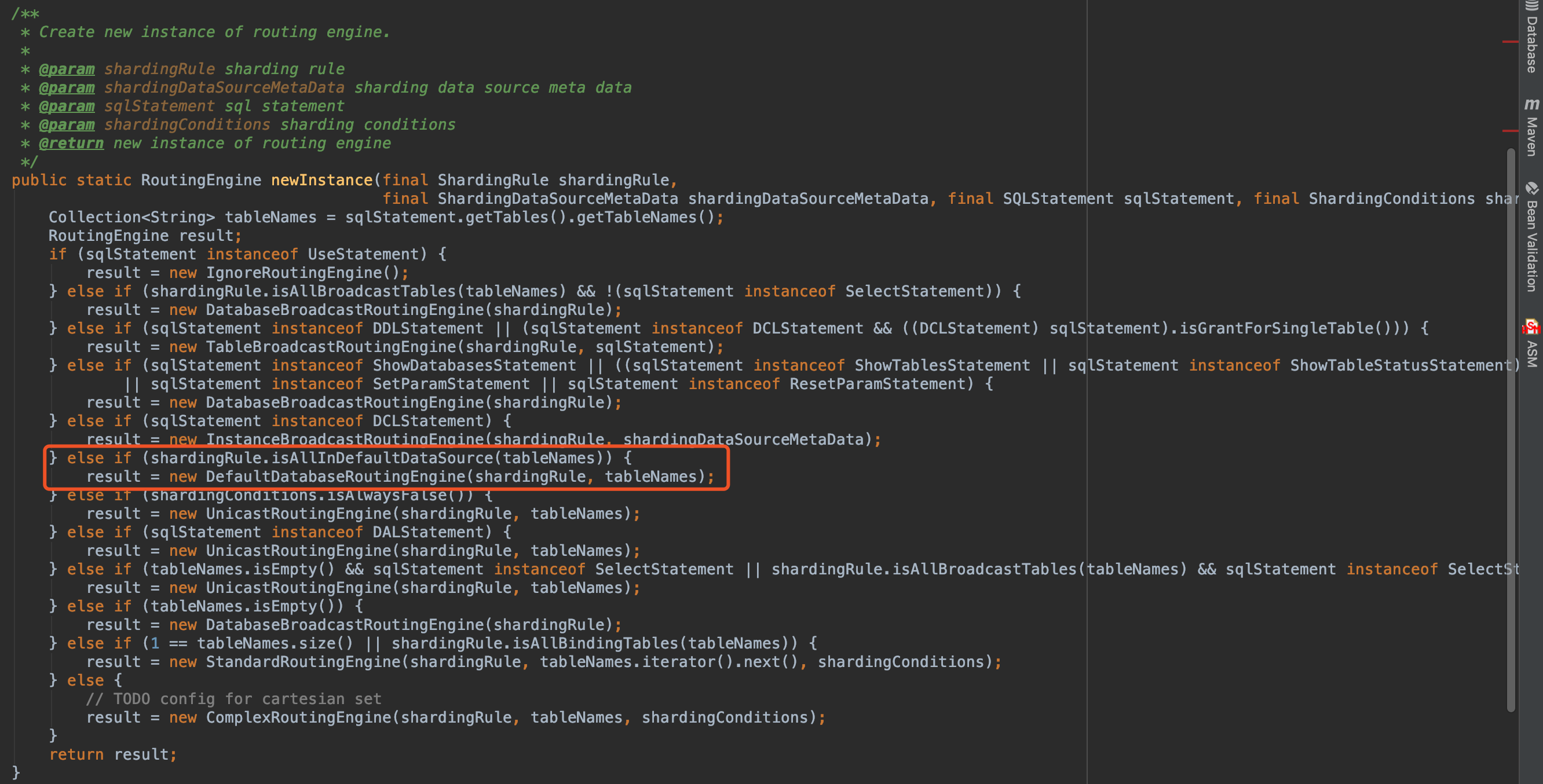Click the @return Javadoc tag
This screenshot has height=784, width=1543.
(71, 143)
